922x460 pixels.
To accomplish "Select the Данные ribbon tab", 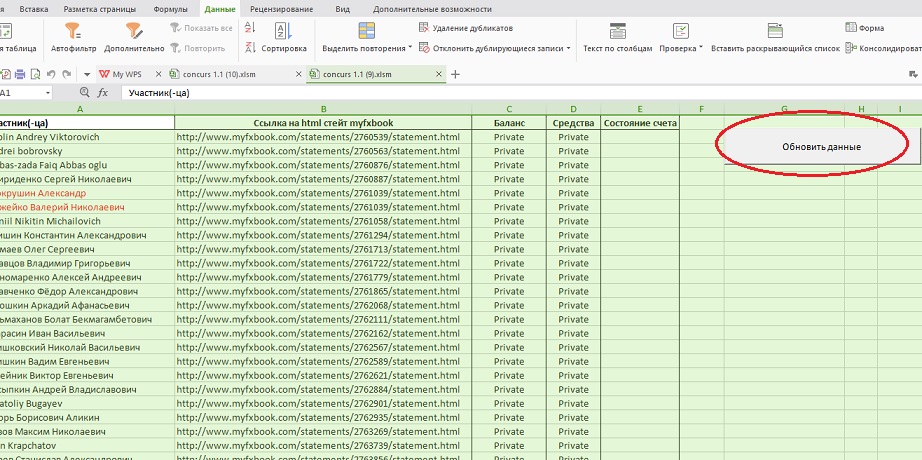I will coord(221,9).
